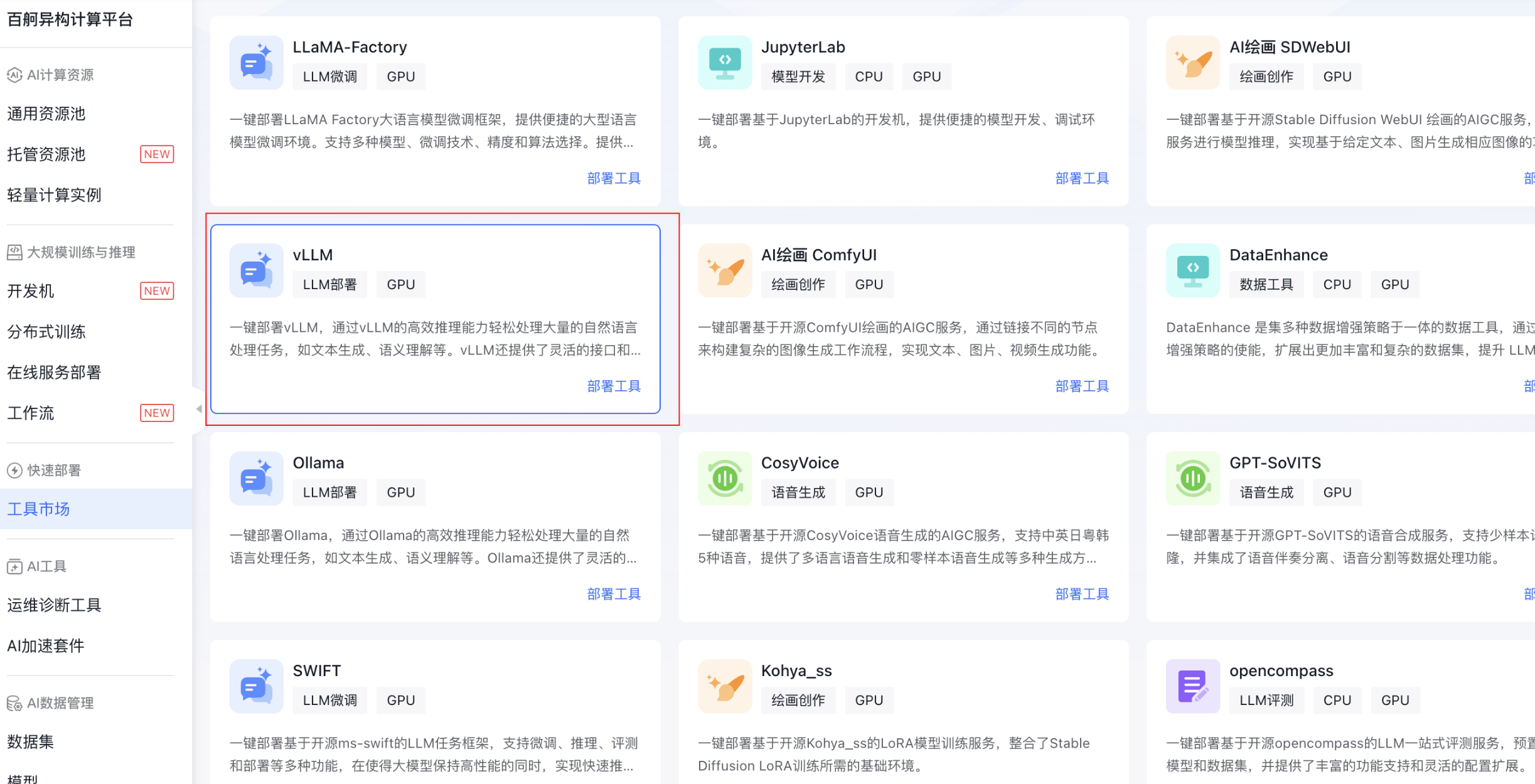Click the opencompass card title

[1281, 671]
